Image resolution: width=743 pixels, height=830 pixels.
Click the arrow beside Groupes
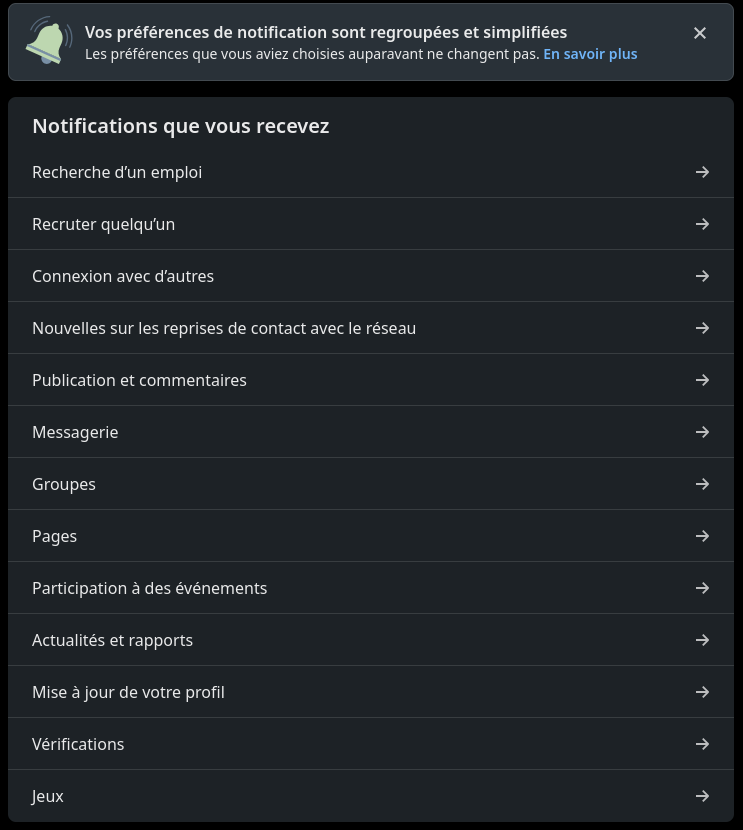point(703,484)
